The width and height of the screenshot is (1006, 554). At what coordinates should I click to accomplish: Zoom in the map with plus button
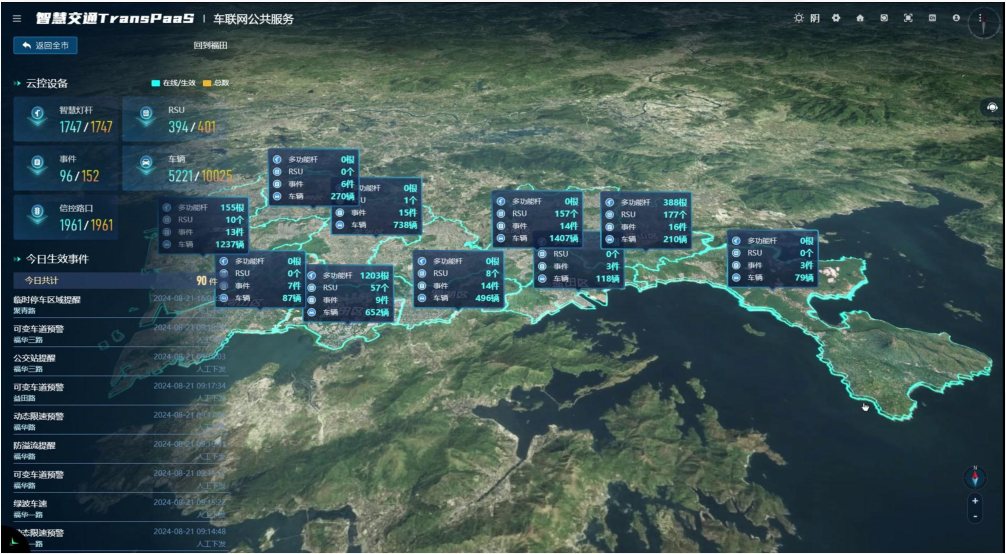tap(975, 501)
